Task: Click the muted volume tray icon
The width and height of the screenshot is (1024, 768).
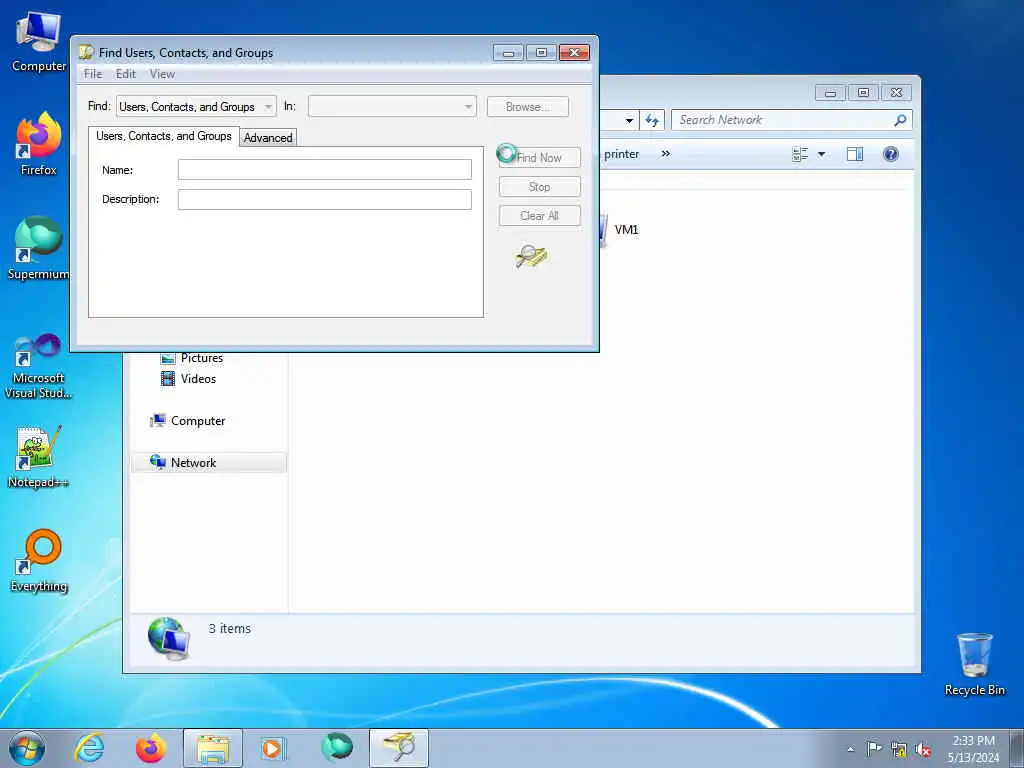Action: pyautogui.click(x=923, y=750)
